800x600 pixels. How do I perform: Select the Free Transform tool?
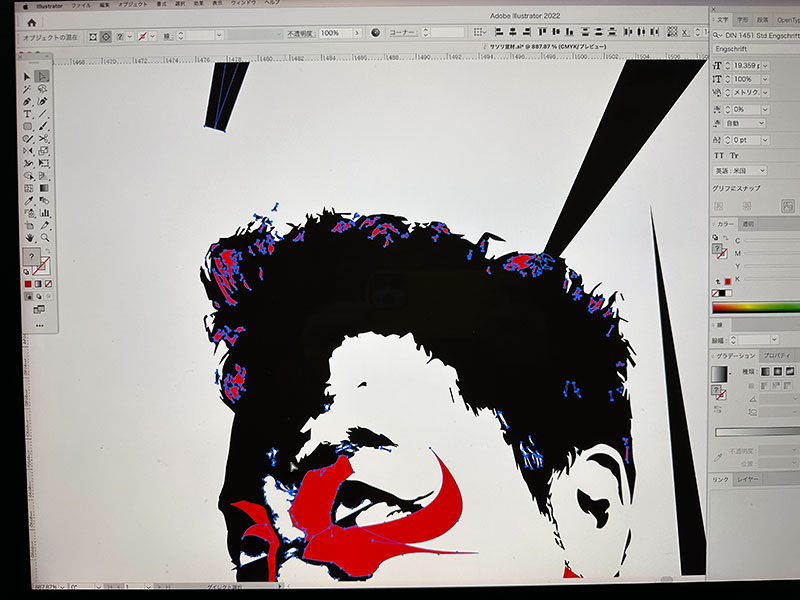(44, 163)
